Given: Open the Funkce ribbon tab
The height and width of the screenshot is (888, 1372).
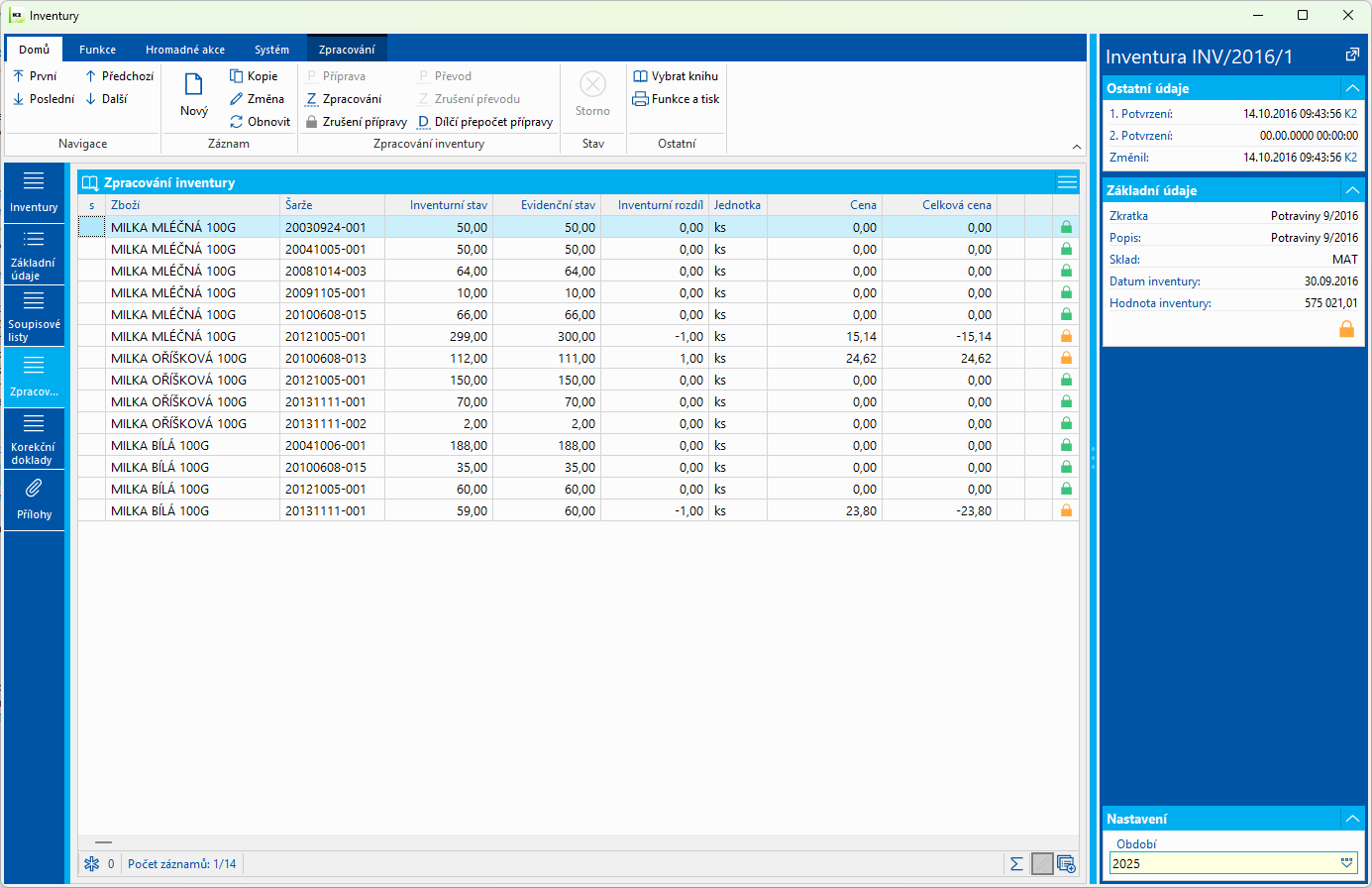Looking at the screenshot, I should (97, 50).
